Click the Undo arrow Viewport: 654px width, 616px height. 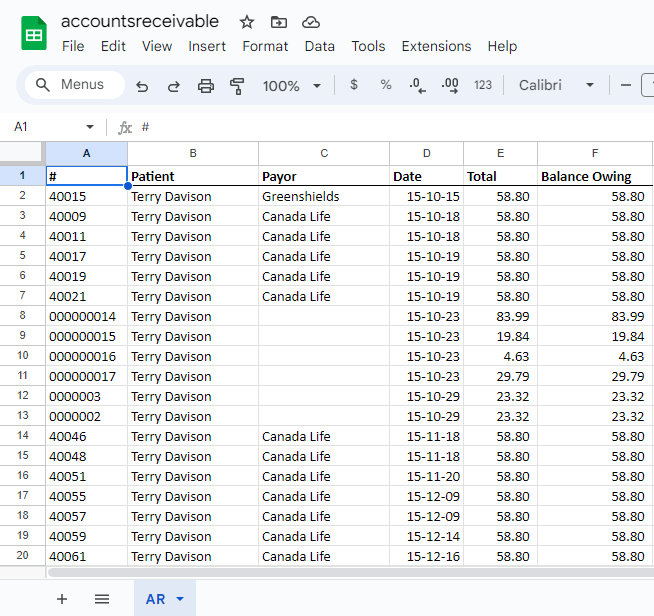142,86
